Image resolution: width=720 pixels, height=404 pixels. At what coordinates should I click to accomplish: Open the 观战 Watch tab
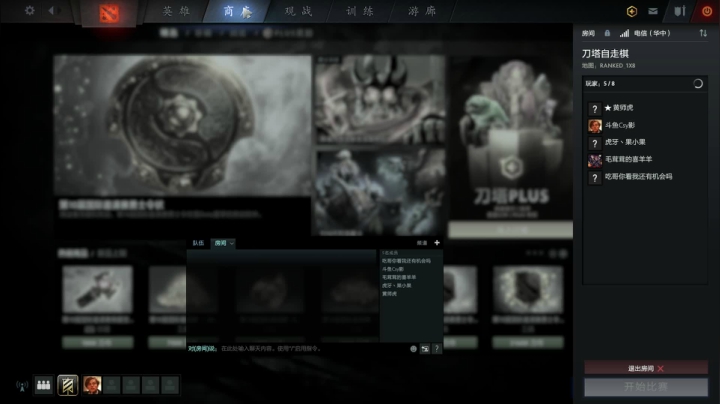[x=298, y=11]
